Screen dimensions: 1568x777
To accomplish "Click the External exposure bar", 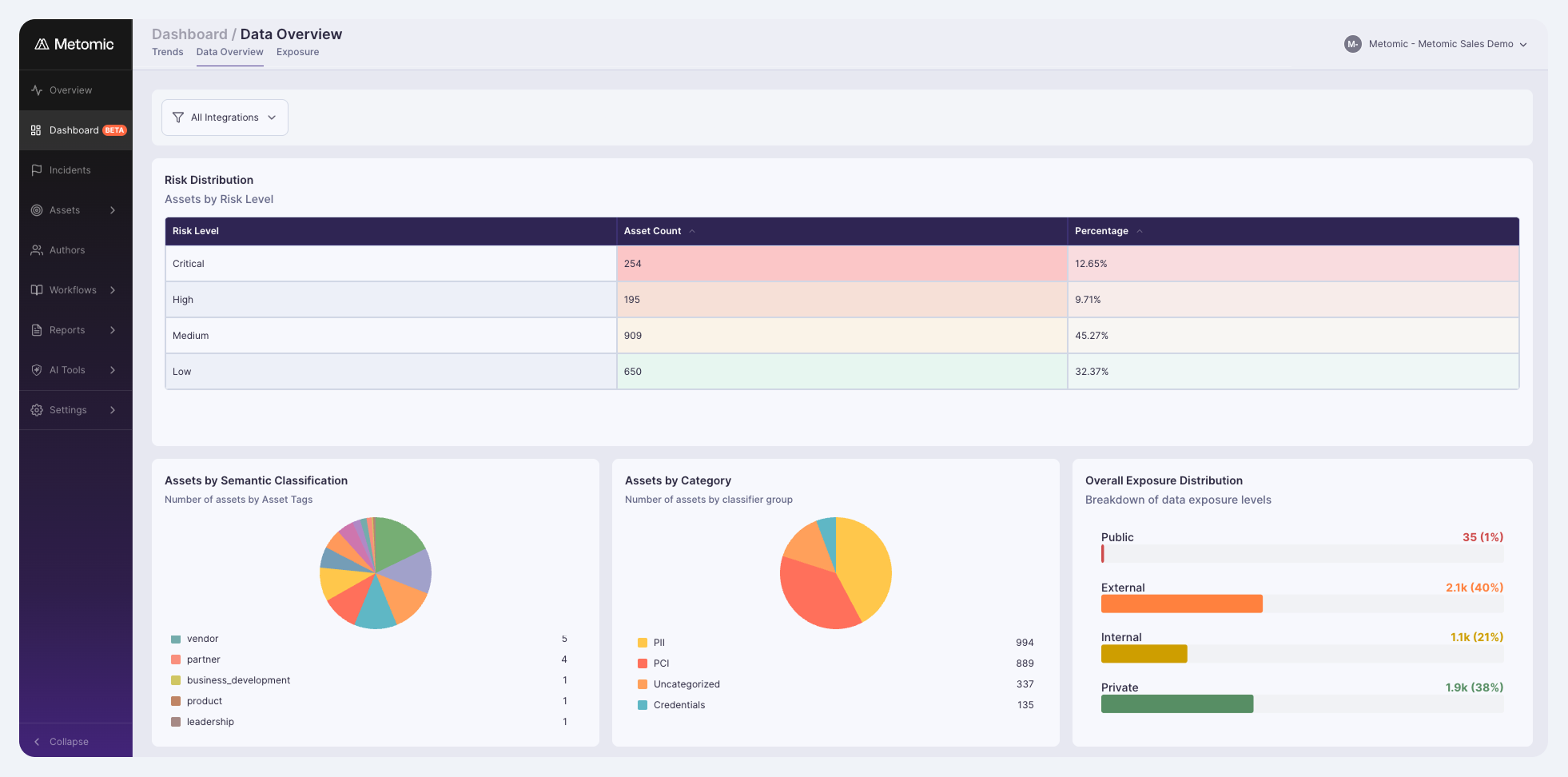I will [1181, 604].
